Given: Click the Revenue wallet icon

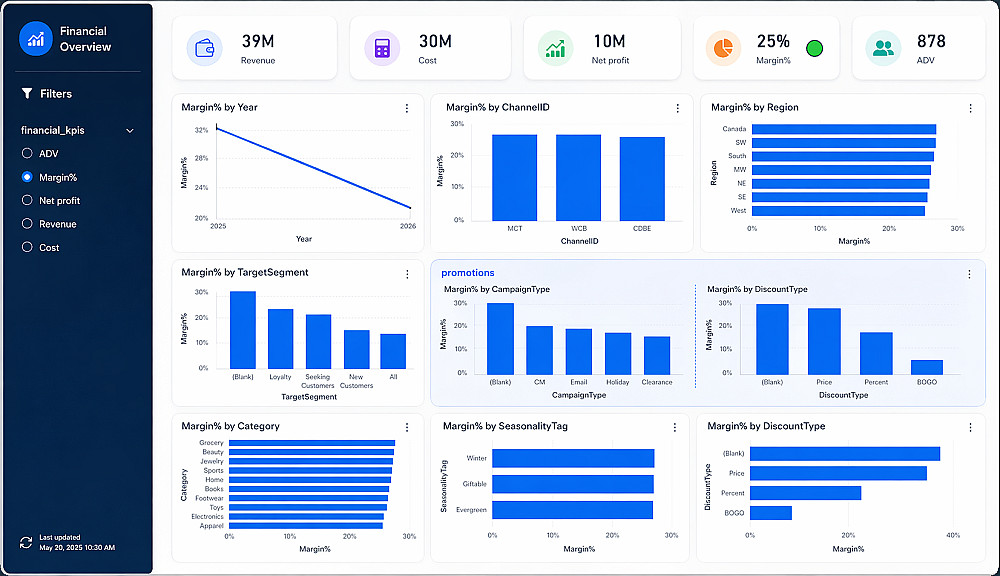Looking at the screenshot, I should click(x=205, y=48).
